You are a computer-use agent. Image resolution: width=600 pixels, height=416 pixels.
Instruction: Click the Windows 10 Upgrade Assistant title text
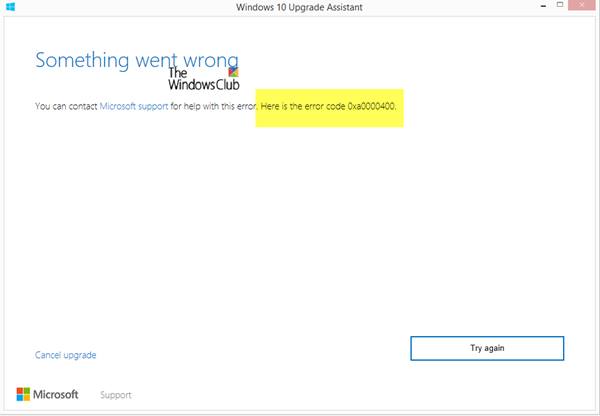[x=299, y=7]
